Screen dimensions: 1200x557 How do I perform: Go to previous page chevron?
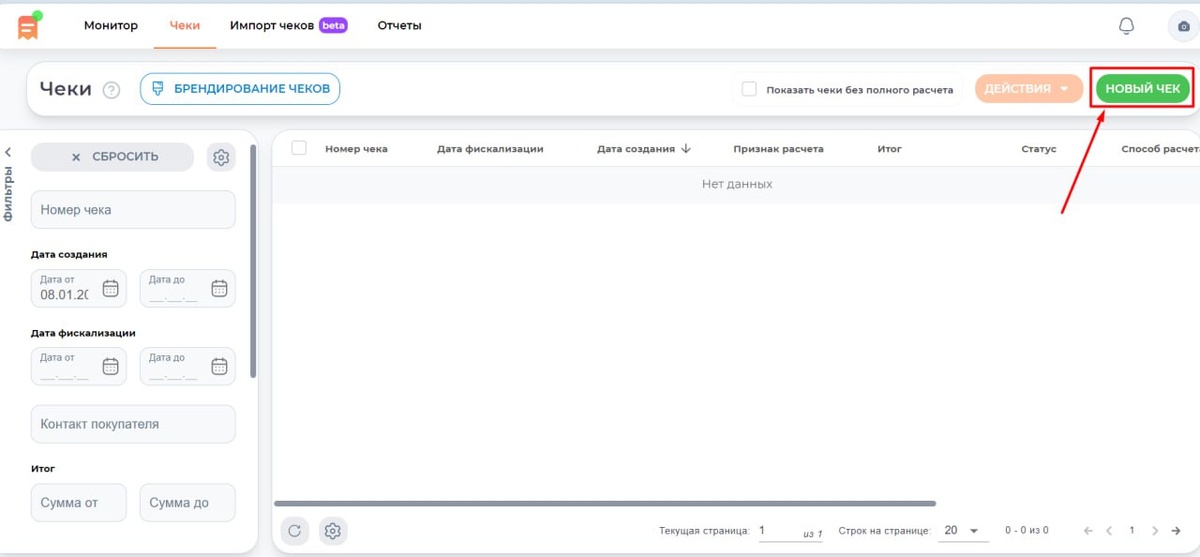tap(1109, 531)
